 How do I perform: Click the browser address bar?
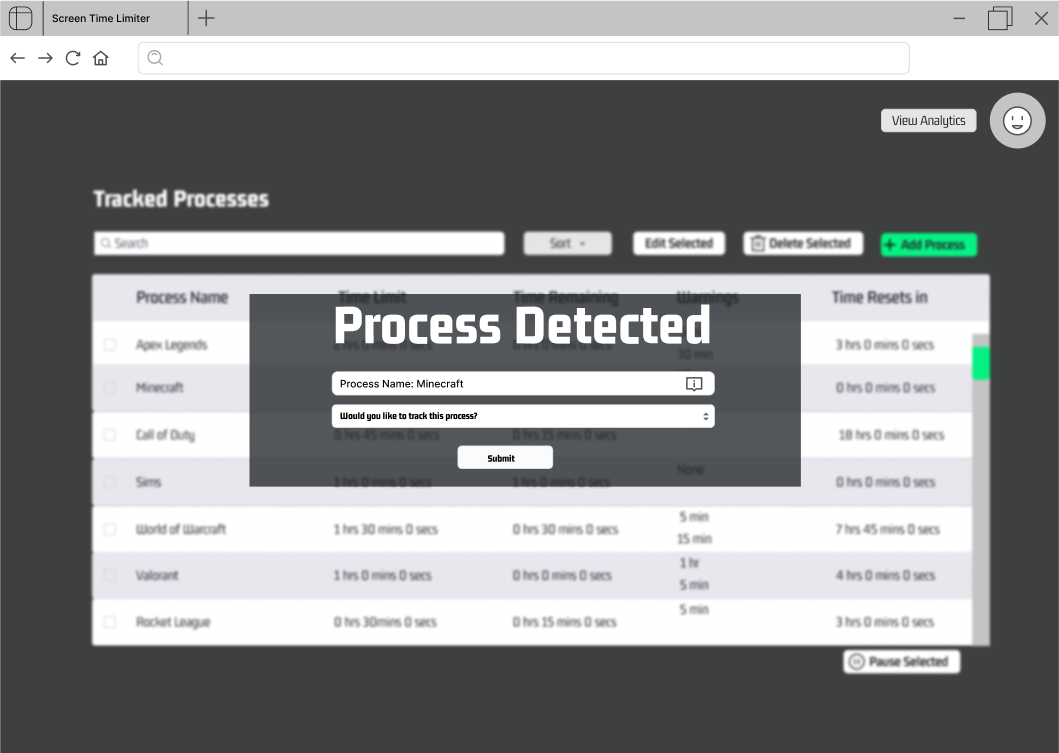523,58
